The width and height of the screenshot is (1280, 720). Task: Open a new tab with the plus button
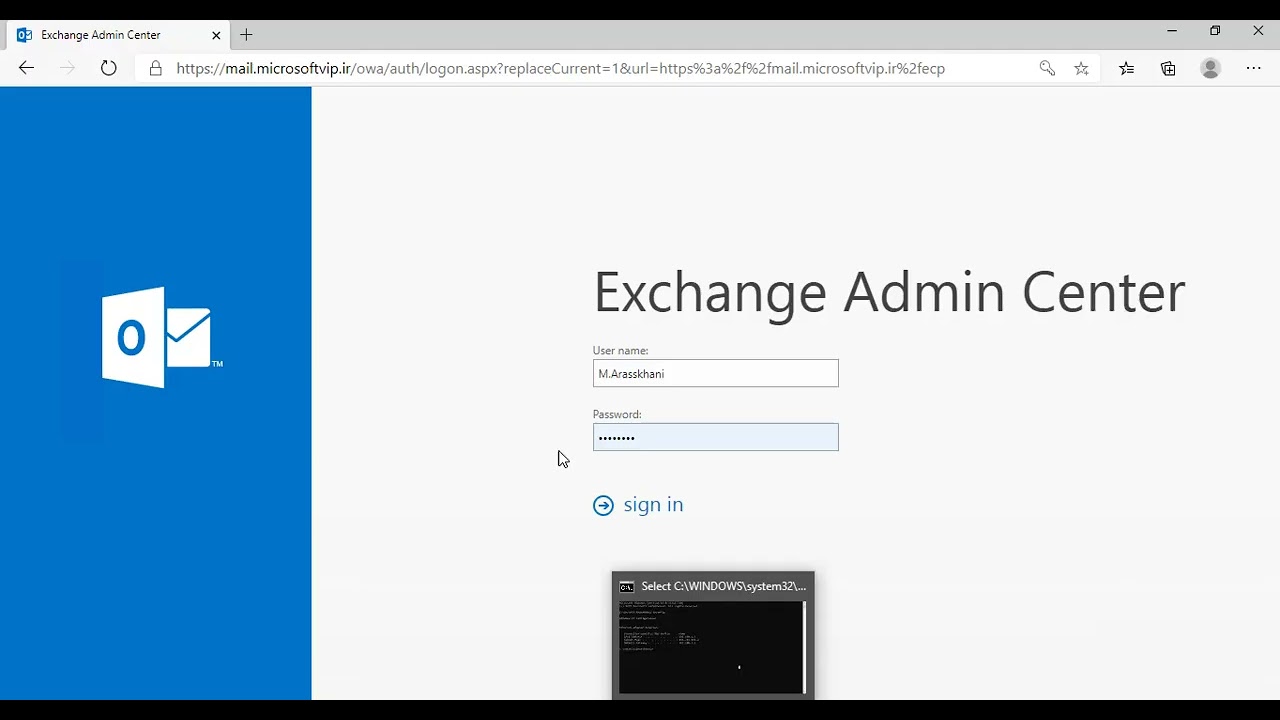(x=246, y=35)
